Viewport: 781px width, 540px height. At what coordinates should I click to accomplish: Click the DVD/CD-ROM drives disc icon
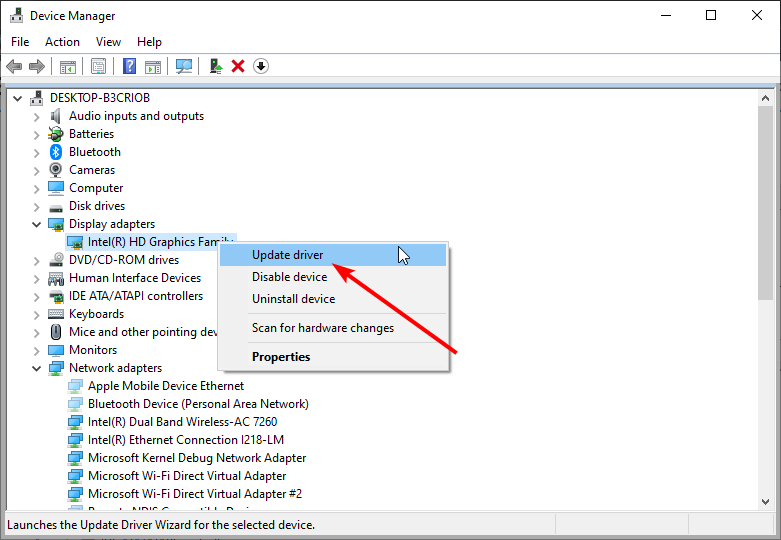56,260
